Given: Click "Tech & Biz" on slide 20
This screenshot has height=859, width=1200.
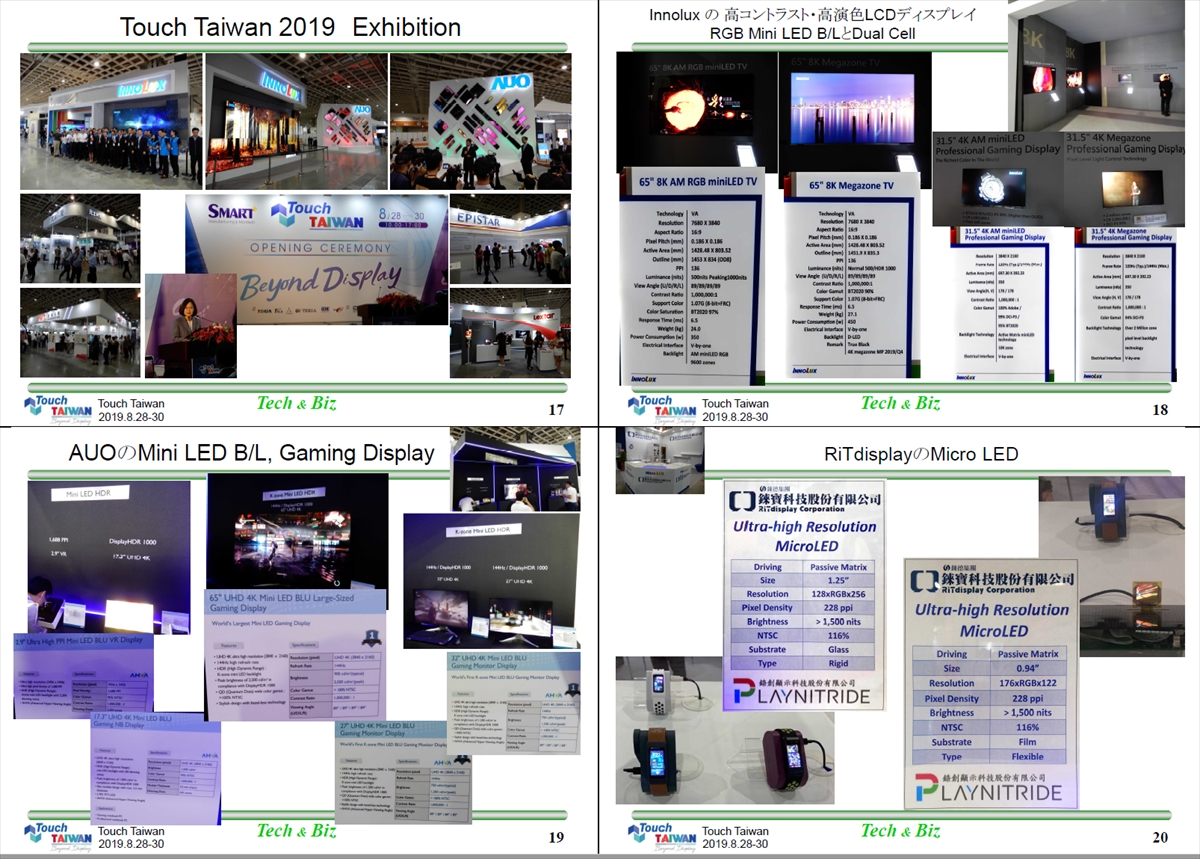Looking at the screenshot, I should [901, 831].
